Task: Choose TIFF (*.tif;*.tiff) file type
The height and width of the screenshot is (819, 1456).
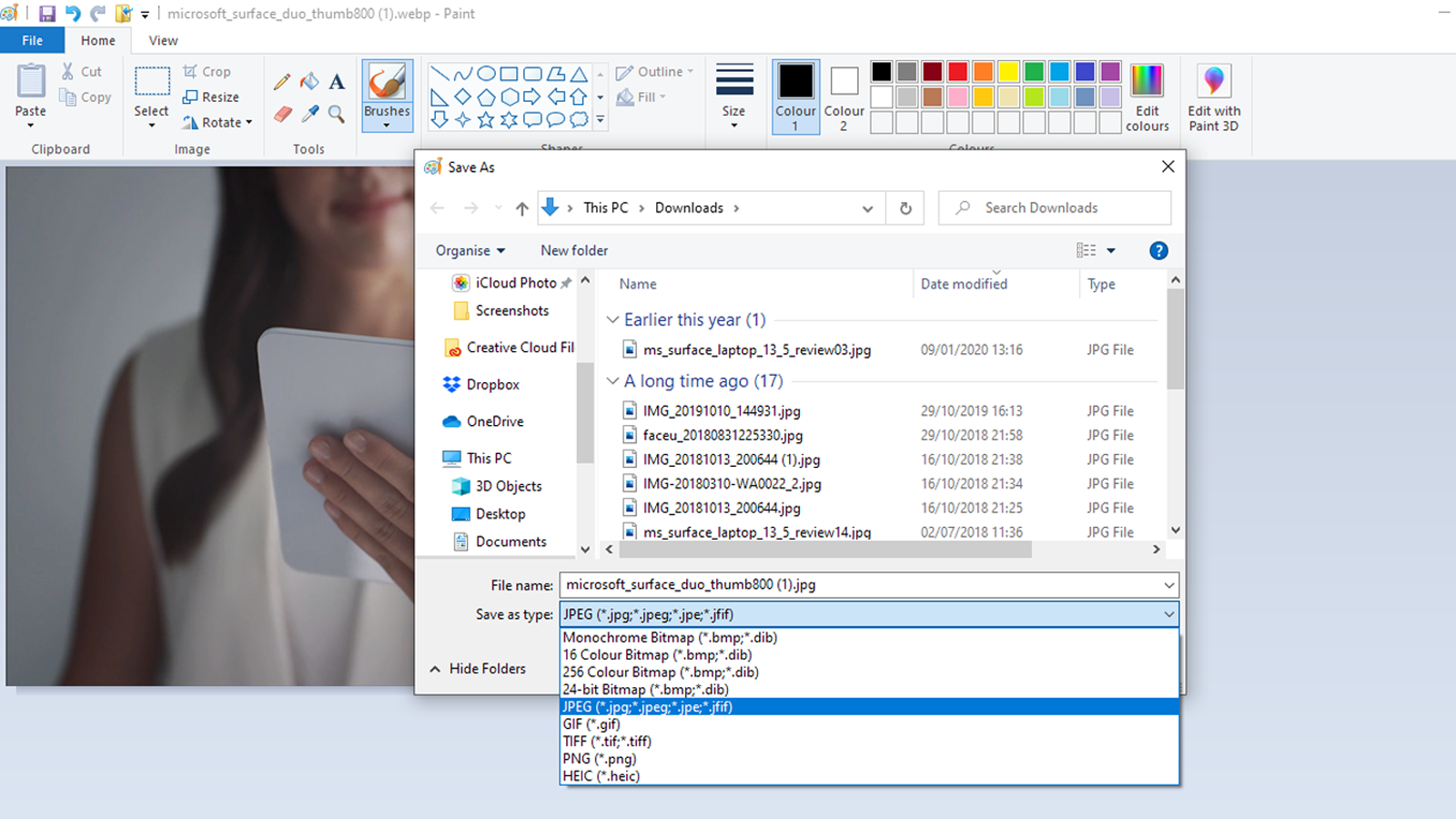Action: tap(869, 742)
